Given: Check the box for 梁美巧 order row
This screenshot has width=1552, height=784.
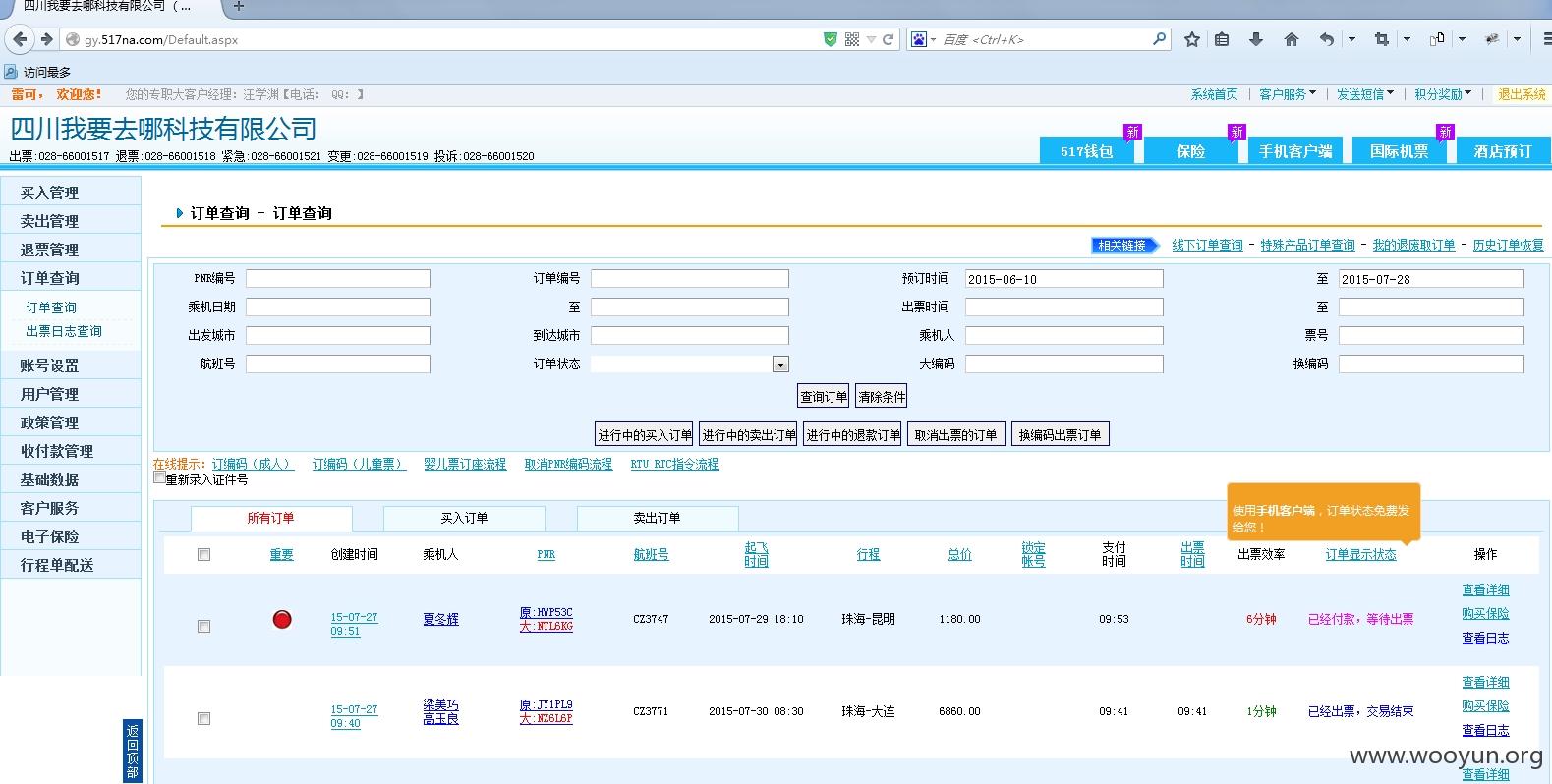Looking at the screenshot, I should pos(203,718).
